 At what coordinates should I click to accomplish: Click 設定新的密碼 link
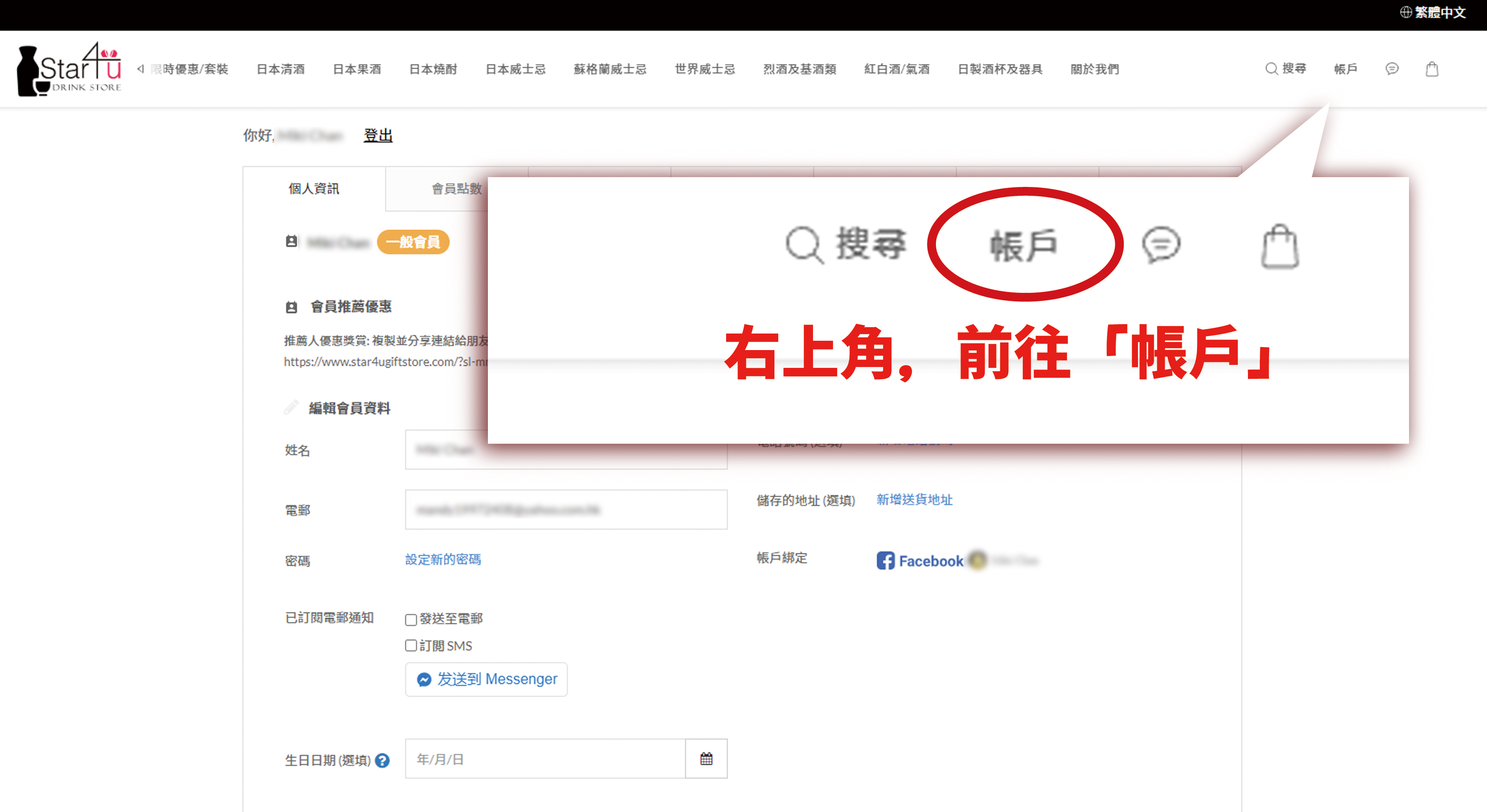(443, 559)
